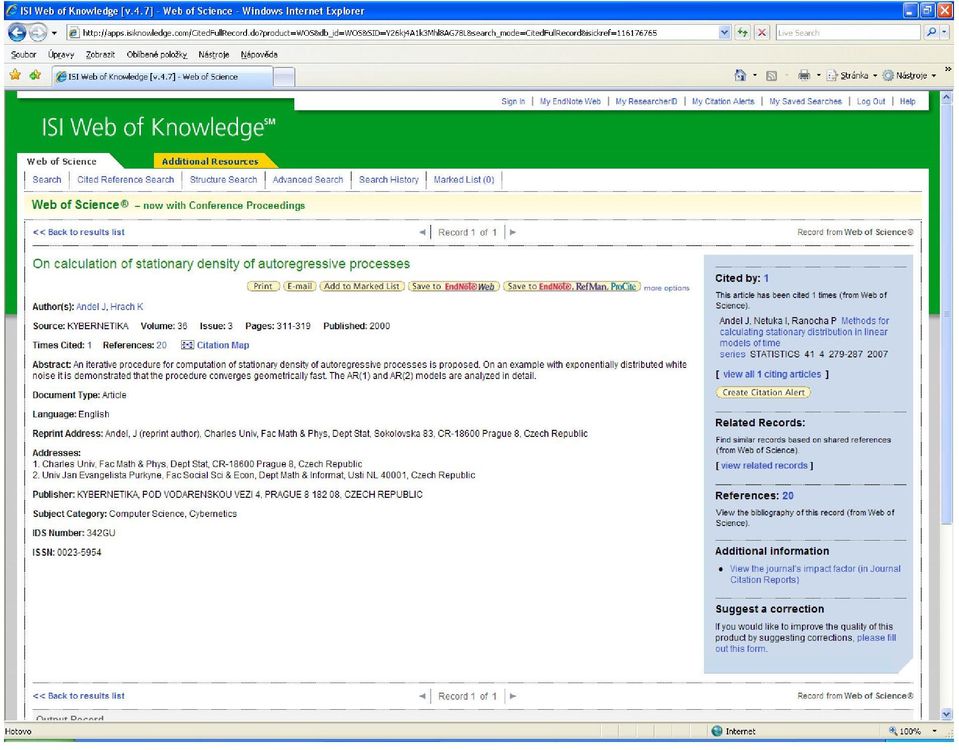
Task: Open Favorites Center star icon
Action: [x=15, y=75]
